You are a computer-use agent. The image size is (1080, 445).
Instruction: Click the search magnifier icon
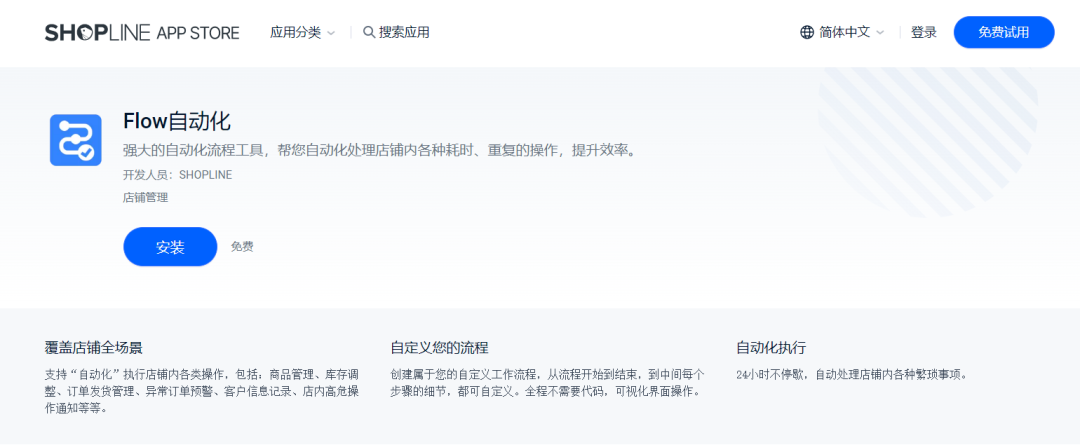[368, 32]
